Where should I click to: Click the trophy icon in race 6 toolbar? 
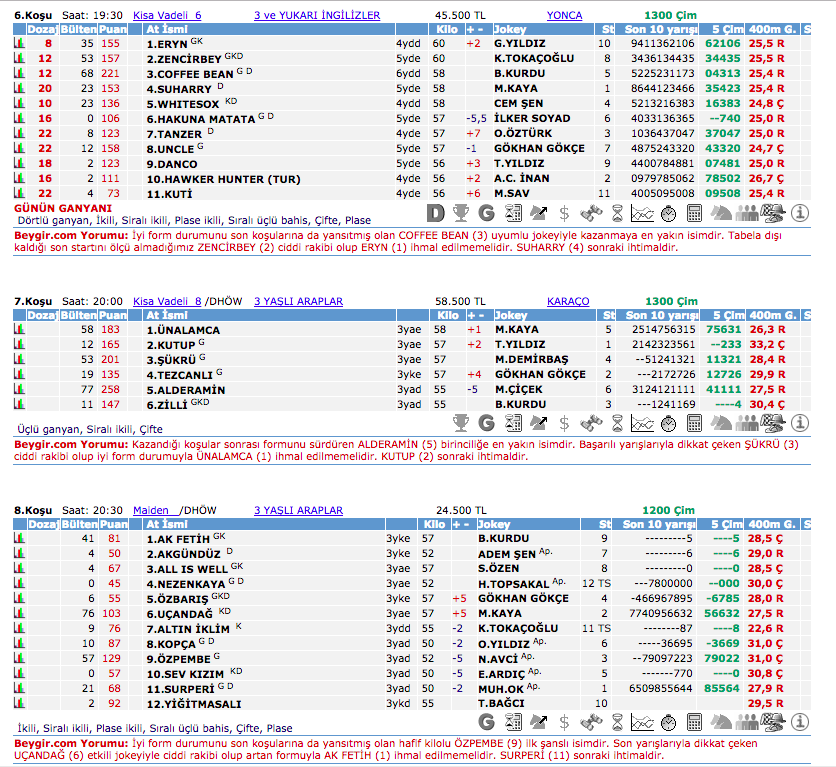click(461, 212)
